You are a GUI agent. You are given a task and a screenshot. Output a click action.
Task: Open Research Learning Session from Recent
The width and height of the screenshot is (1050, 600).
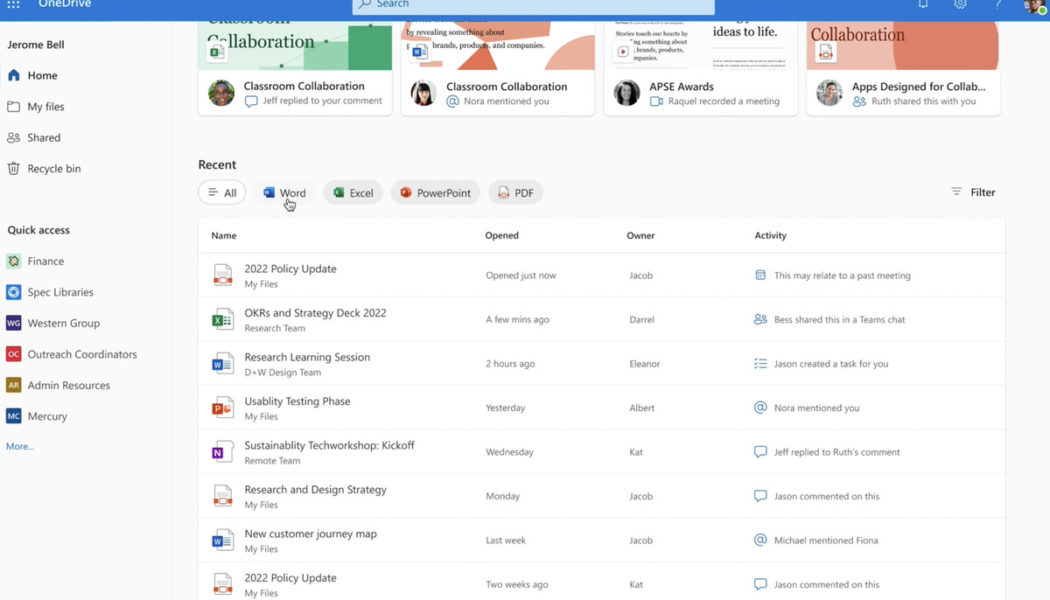tap(307, 356)
